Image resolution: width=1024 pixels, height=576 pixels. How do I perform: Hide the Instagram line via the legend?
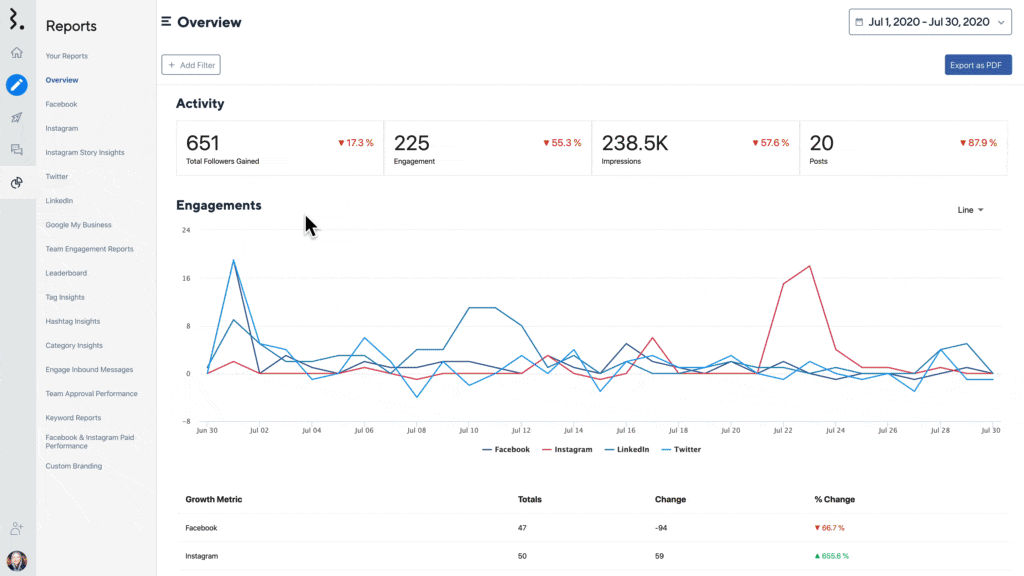(566, 449)
